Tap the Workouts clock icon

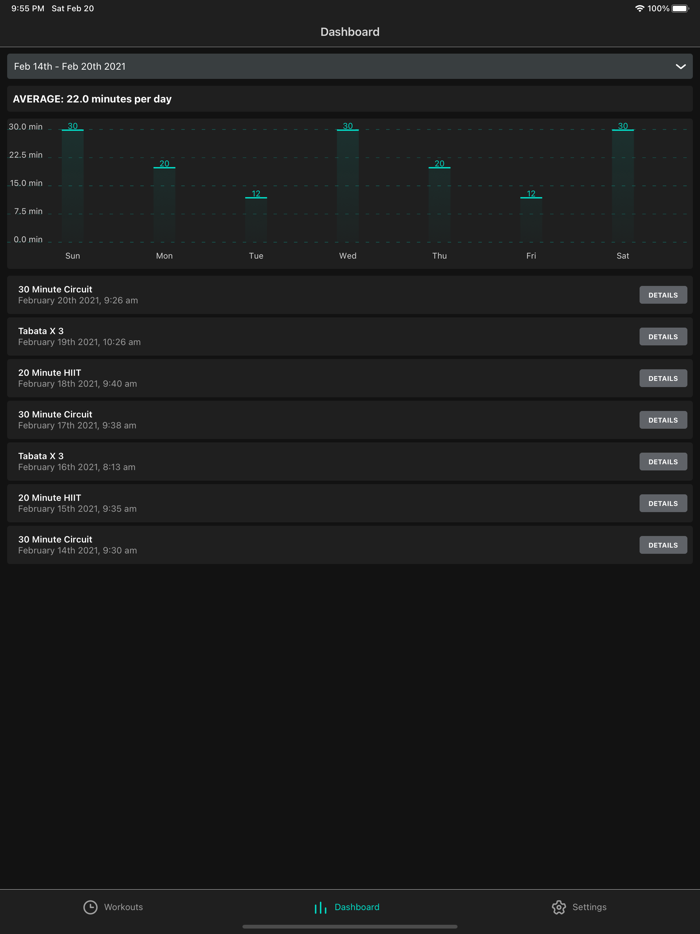click(x=90, y=907)
